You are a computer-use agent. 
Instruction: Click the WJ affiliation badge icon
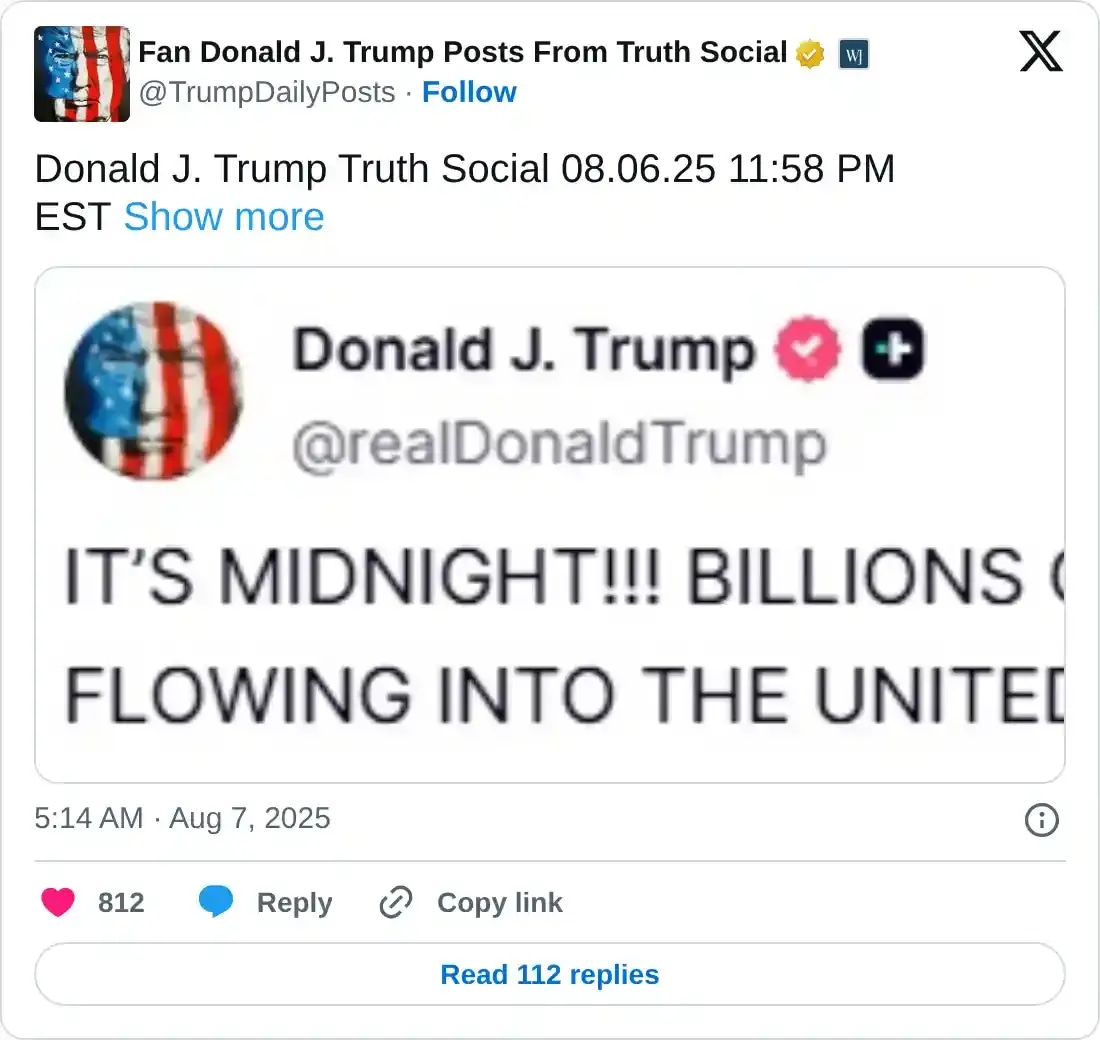click(x=853, y=54)
